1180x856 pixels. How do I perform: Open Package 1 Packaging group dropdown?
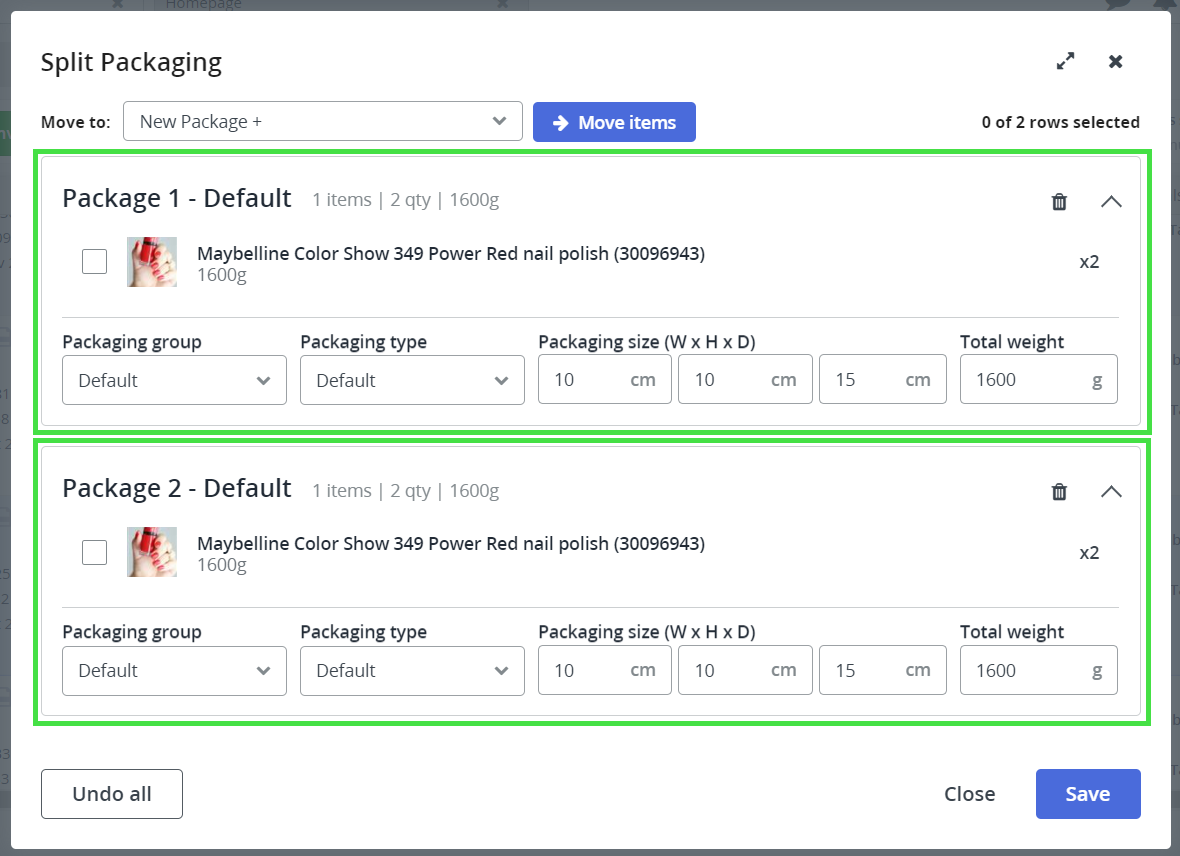[174, 381]
